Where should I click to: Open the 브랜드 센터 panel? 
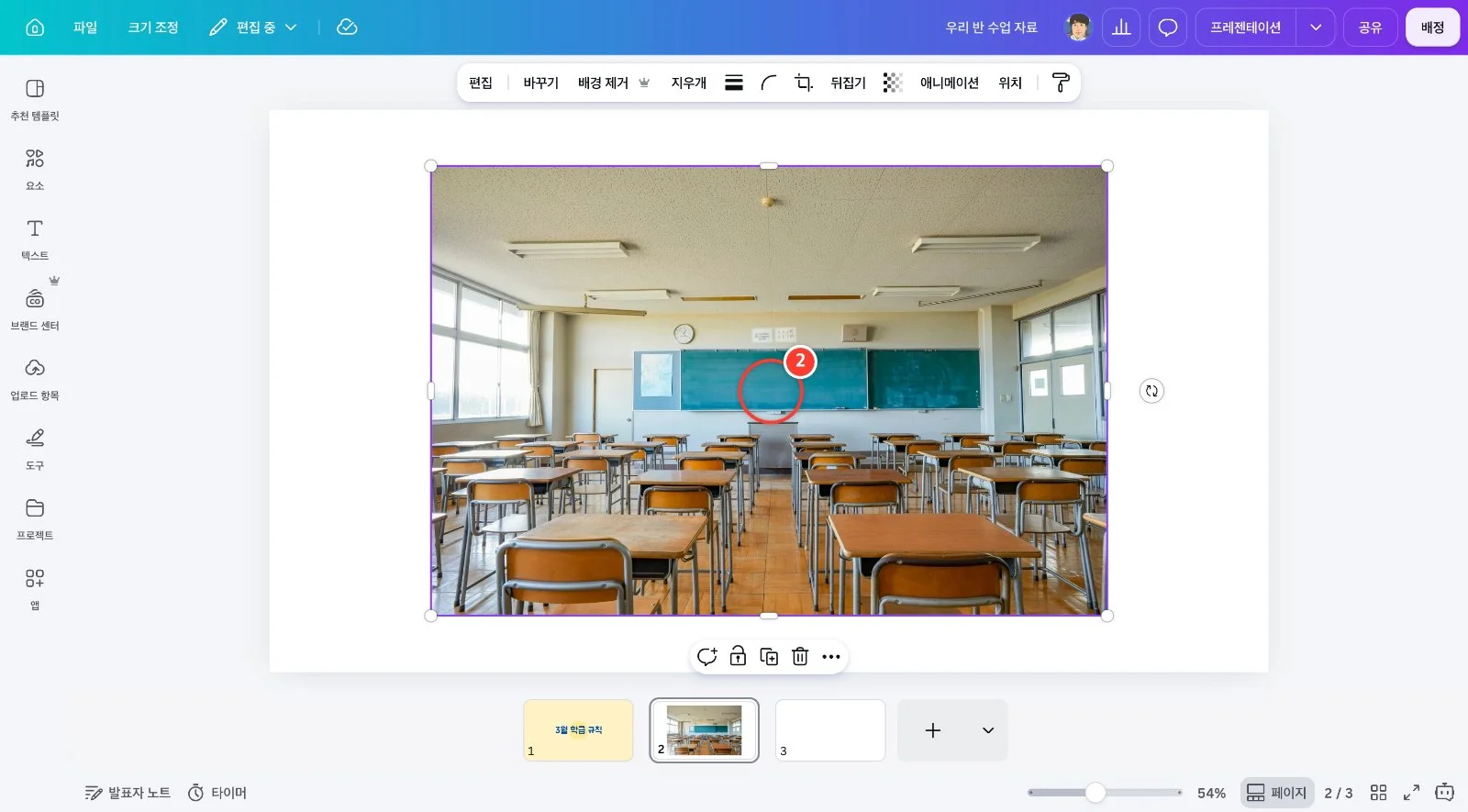click(35, 310)
